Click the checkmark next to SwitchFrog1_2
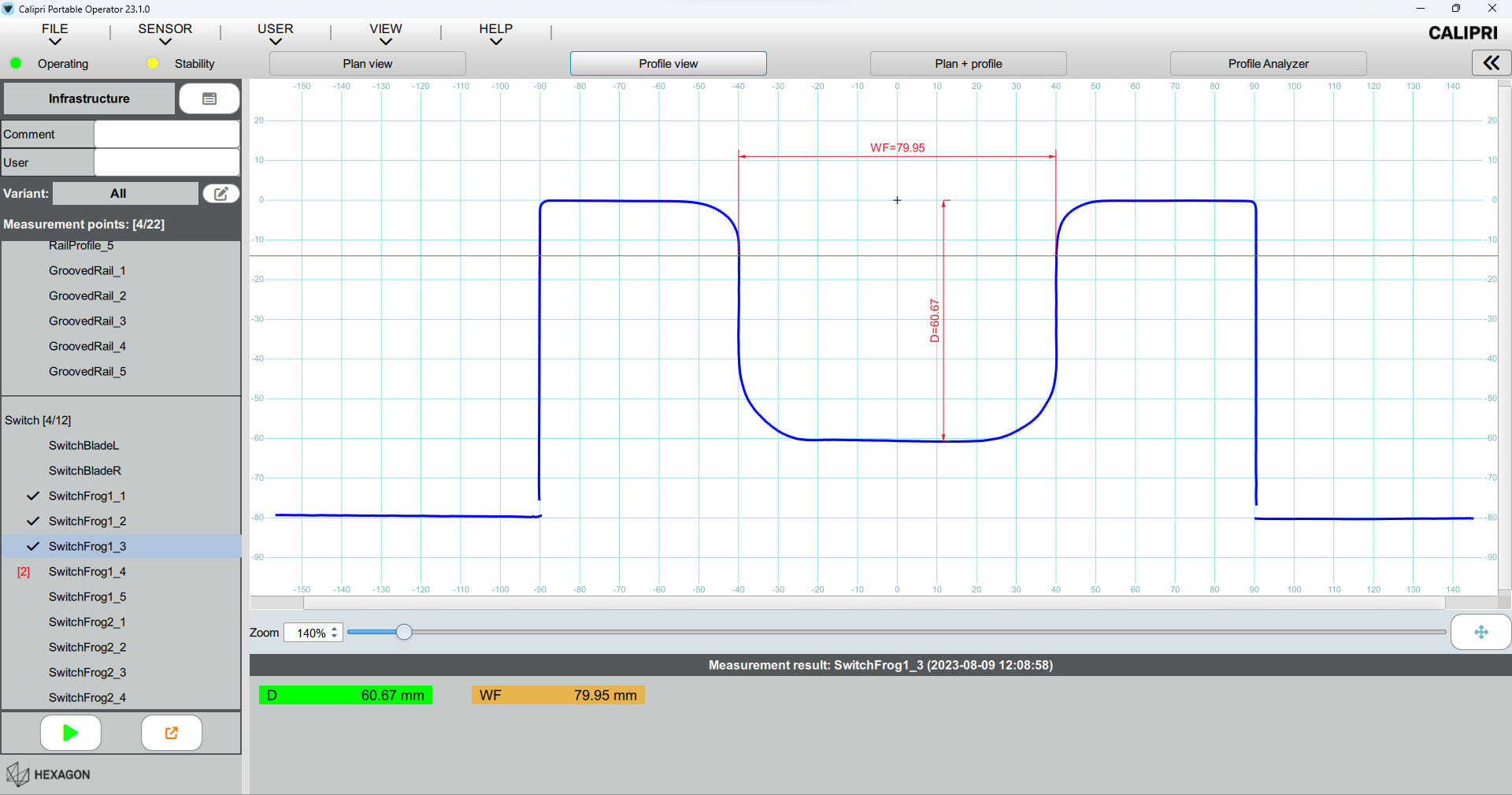Image resolution: width=1512 pixels, height=795 pixels. coord(33,521)
